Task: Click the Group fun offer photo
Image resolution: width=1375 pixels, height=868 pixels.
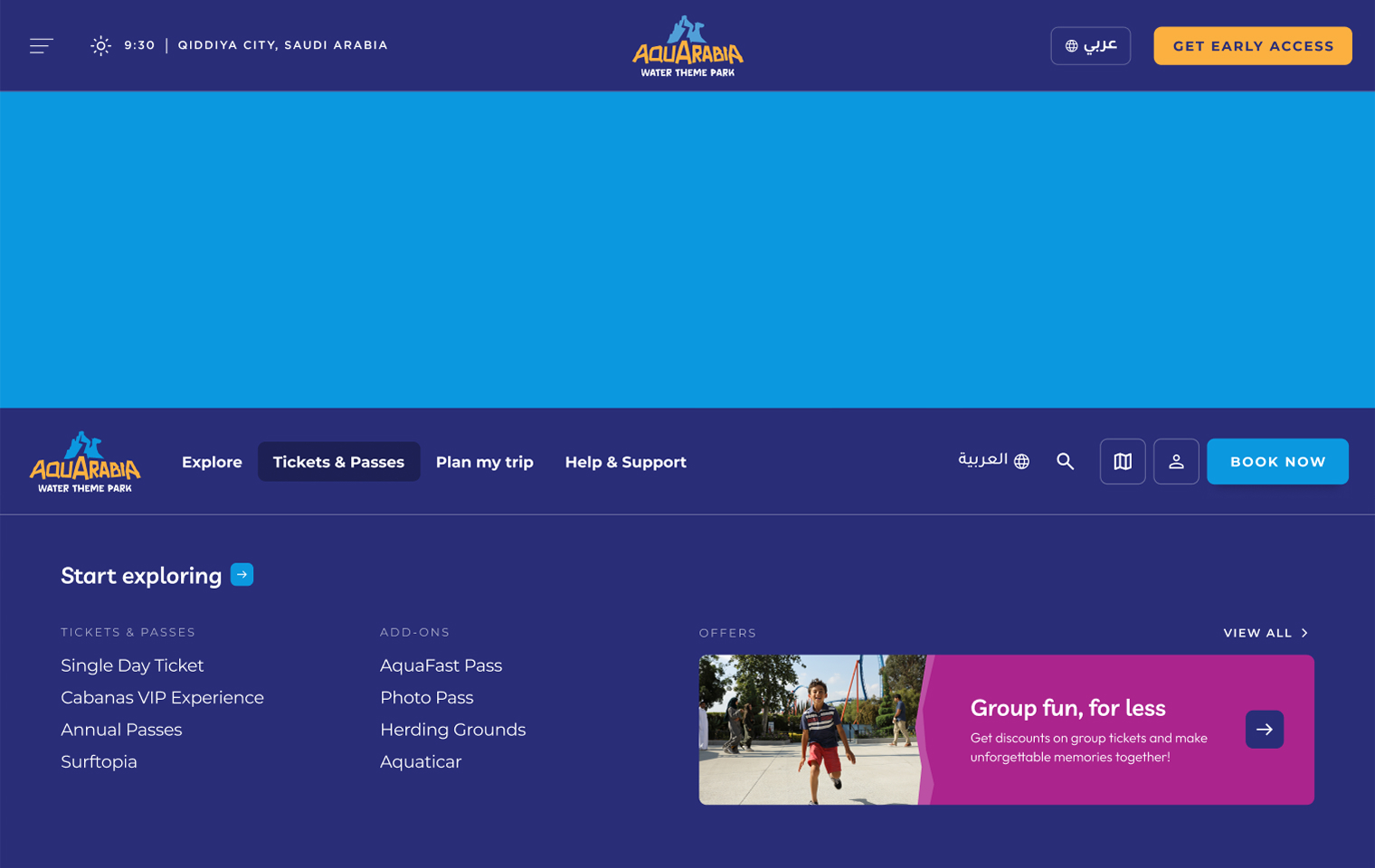Action: pos(810,730)
